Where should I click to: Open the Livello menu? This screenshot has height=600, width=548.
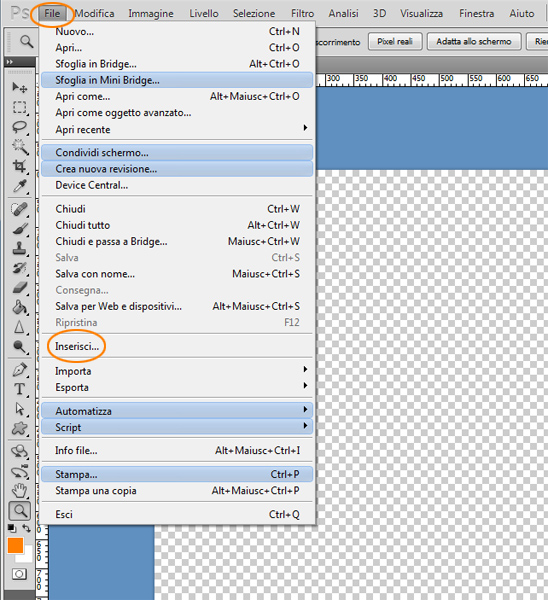point(204,14)
